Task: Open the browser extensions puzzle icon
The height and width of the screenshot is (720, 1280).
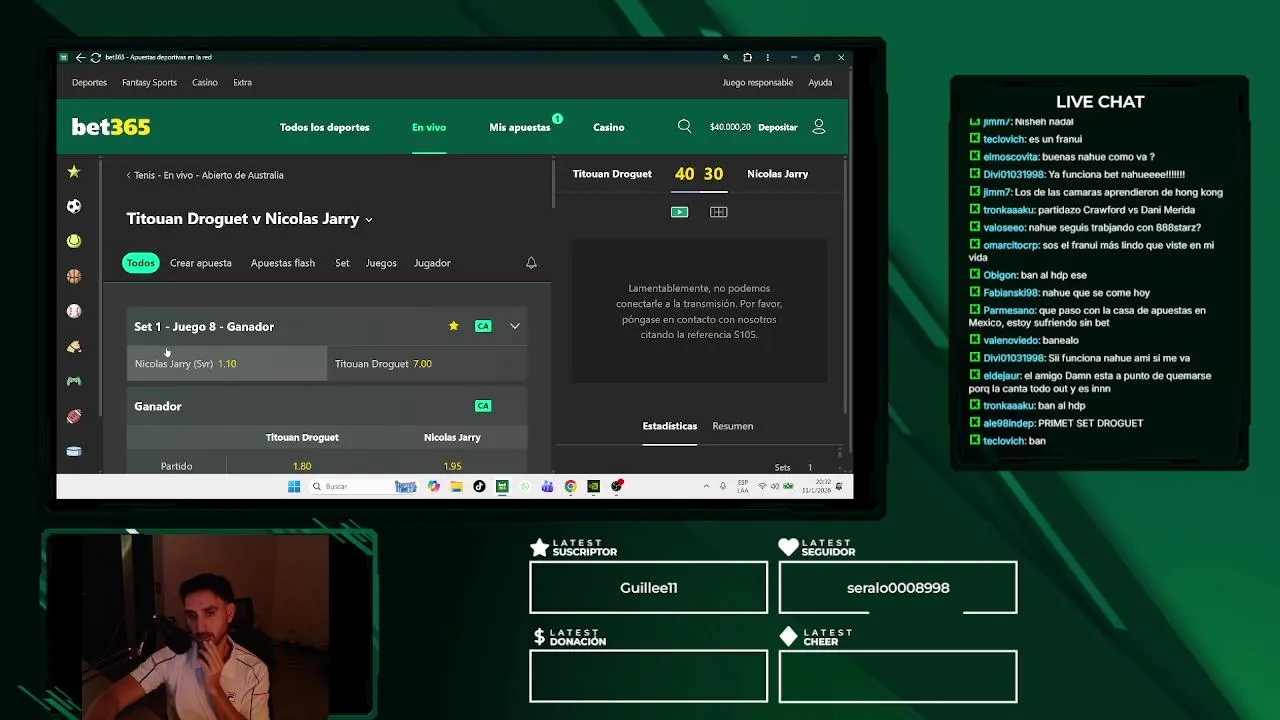Action: click(x=747, y=58)
